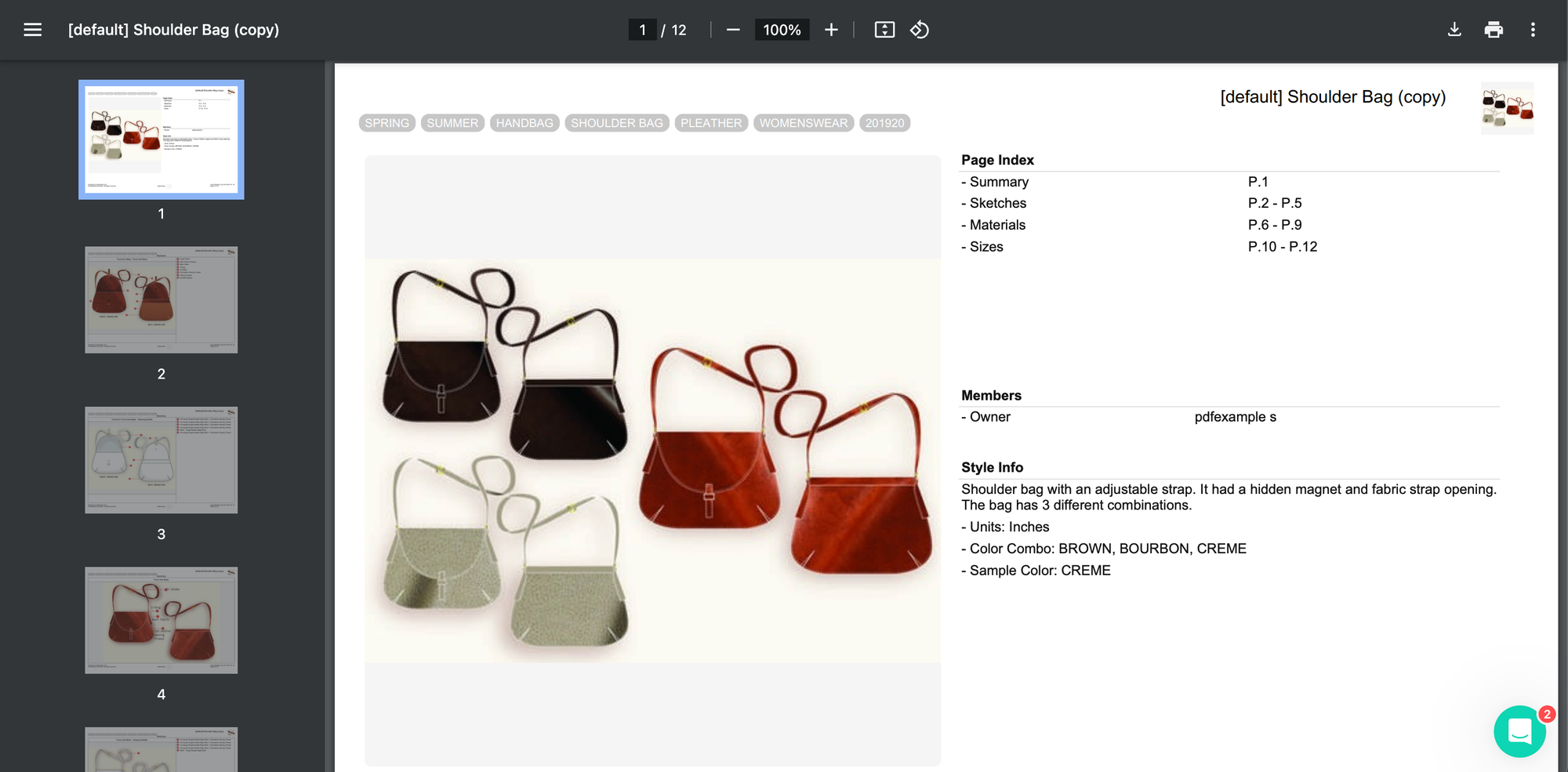This screenshot has width=1568, height=772.
Task: Click the small bag thumbnail in page header
Action: click(1508, 108)
